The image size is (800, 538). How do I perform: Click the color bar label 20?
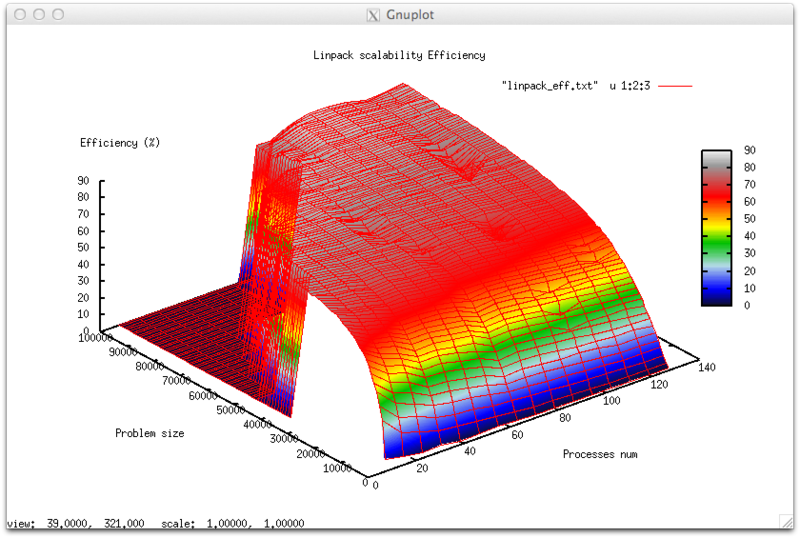749,271
